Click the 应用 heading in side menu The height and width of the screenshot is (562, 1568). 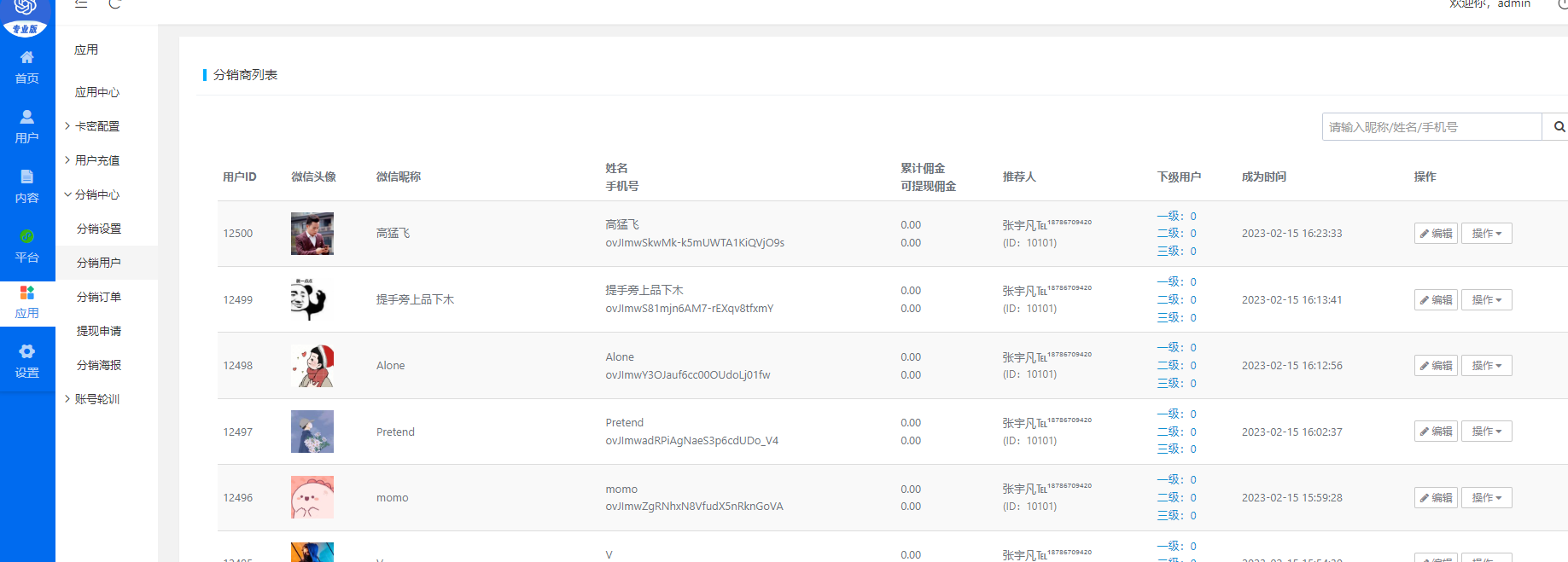[x=86, y=49]
